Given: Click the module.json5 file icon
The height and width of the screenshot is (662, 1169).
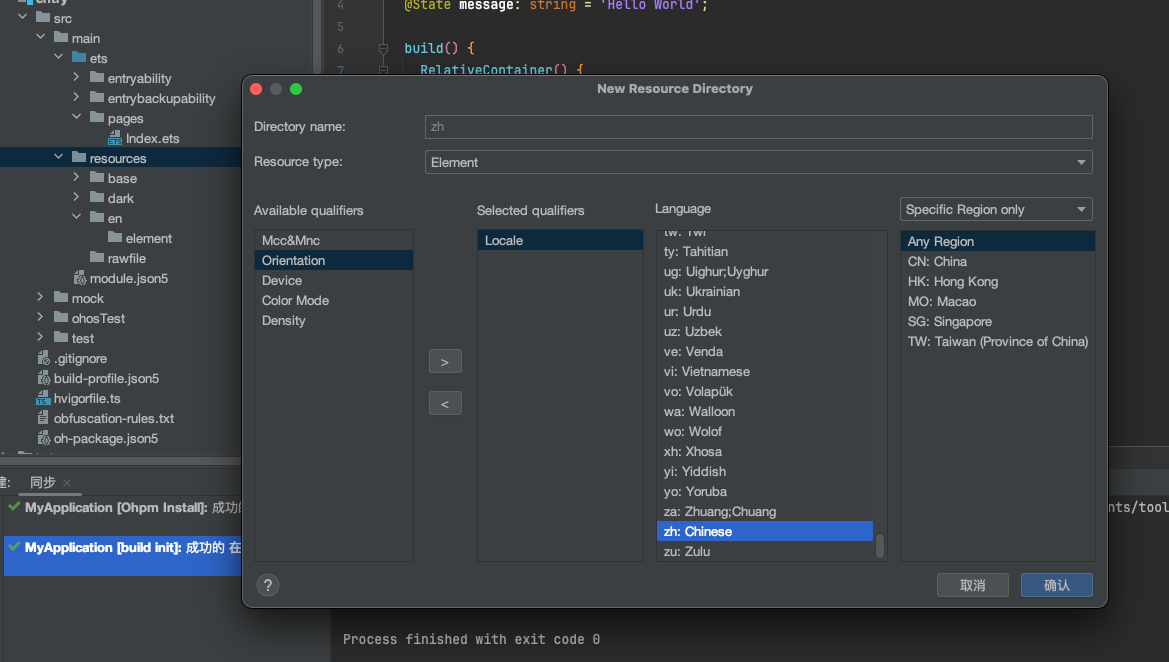Looking at the screenshot, I should pos(80,278).
